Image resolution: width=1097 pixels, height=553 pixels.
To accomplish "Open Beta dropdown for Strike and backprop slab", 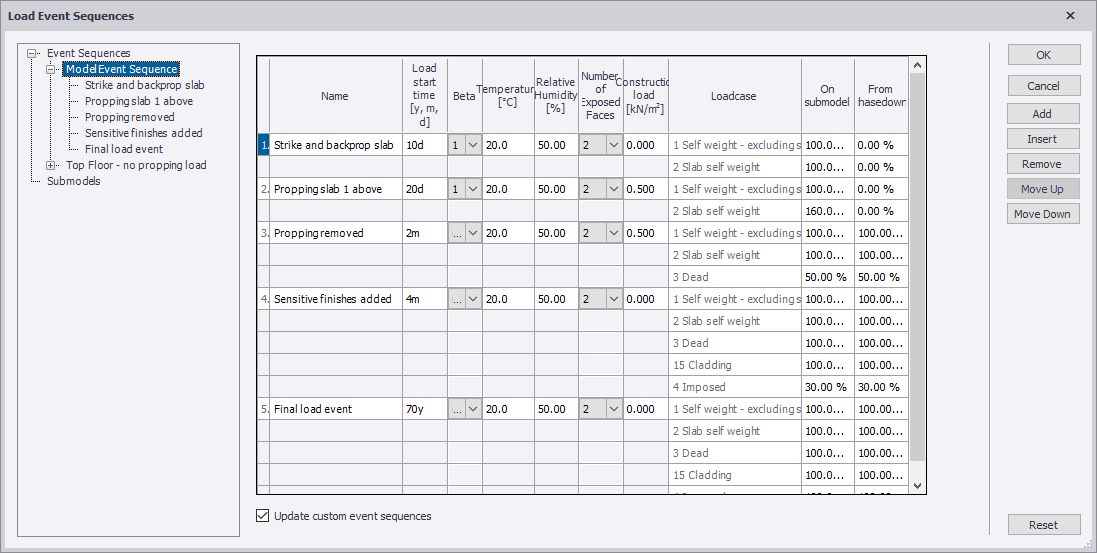I will tap(473, 145).
